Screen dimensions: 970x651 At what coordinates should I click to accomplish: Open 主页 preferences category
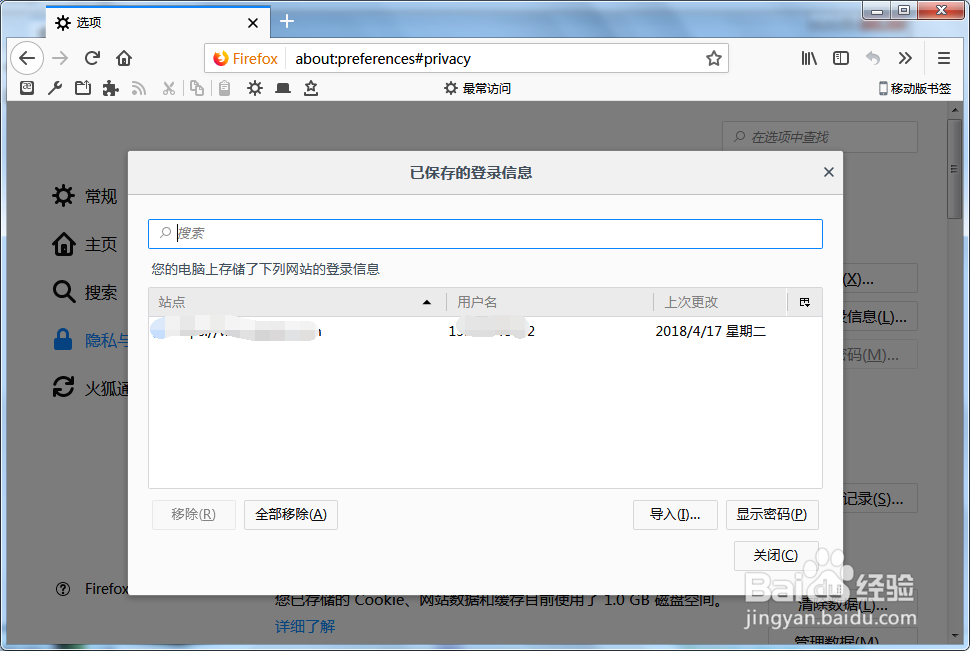pos(85,244)
